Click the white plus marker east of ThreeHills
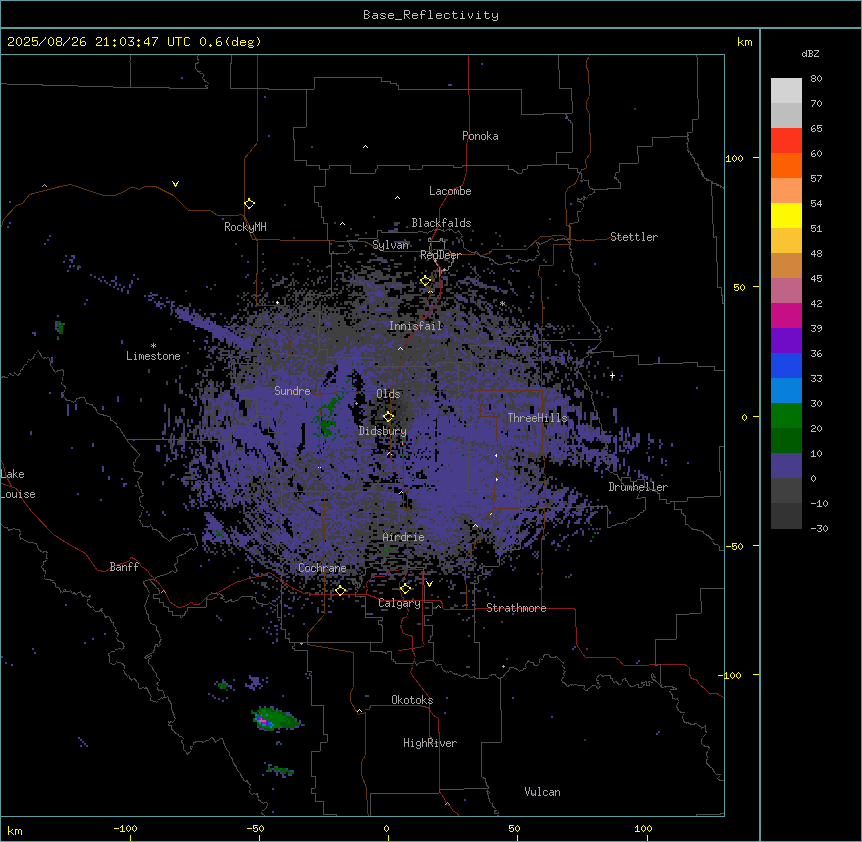This screenshot has height=842, width=862. pyautogui.click(x=612, y=375)
